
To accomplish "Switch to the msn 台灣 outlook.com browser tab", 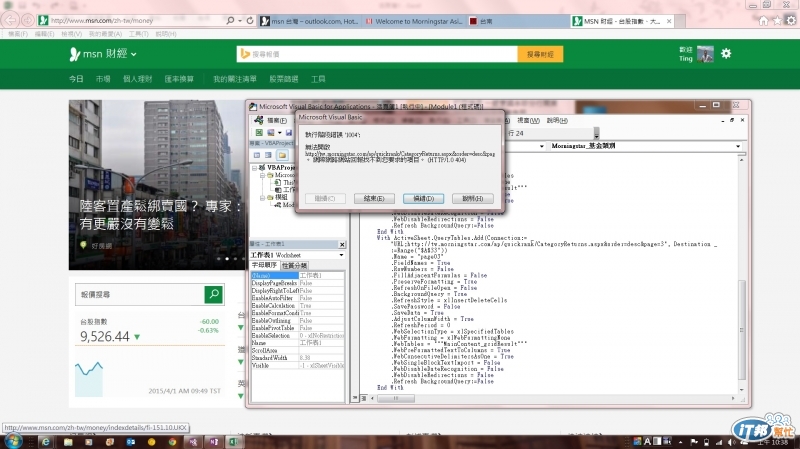I will pyautogui.click(x=309, y=21).
